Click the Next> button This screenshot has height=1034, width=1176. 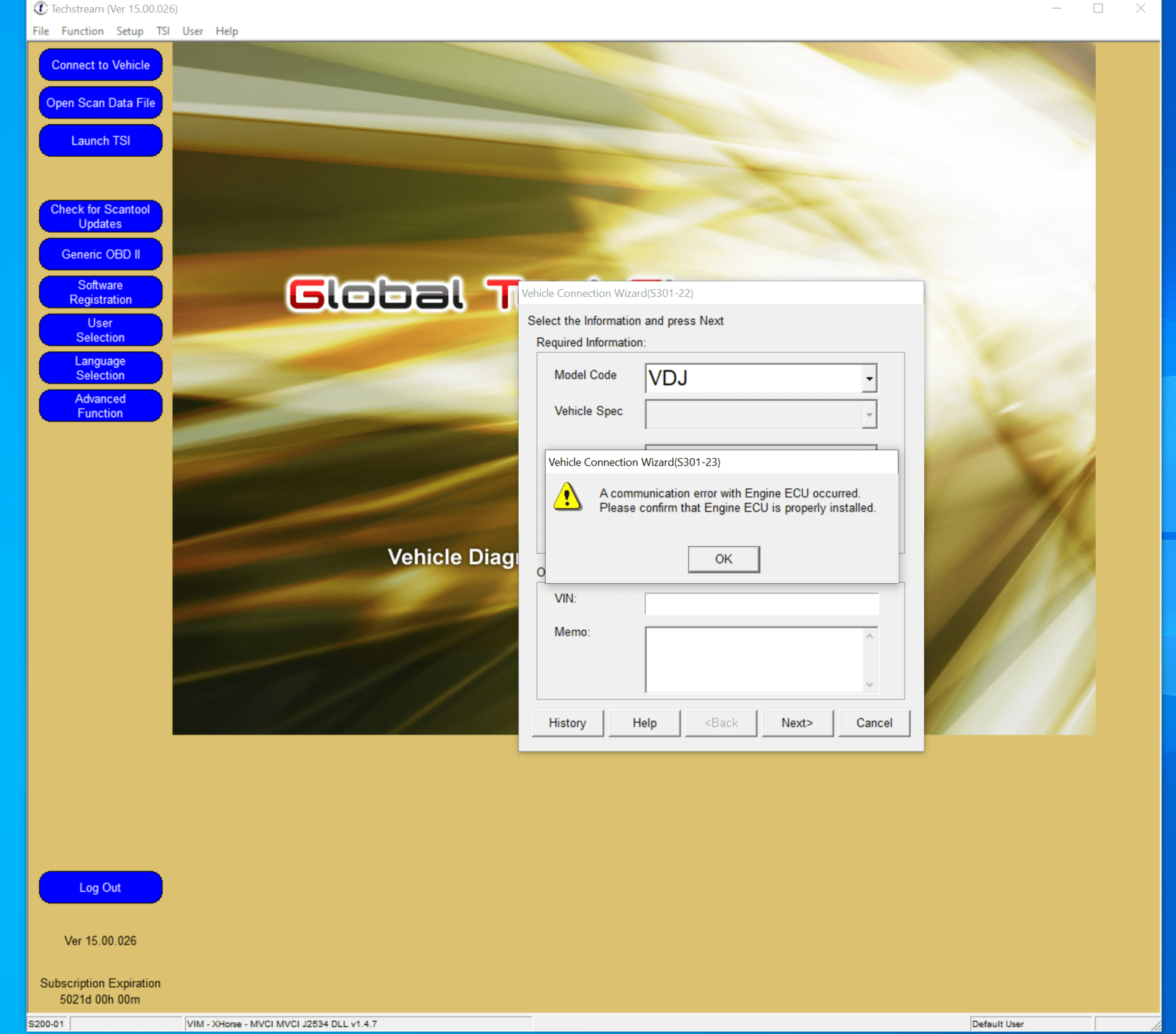coord(797,723)
